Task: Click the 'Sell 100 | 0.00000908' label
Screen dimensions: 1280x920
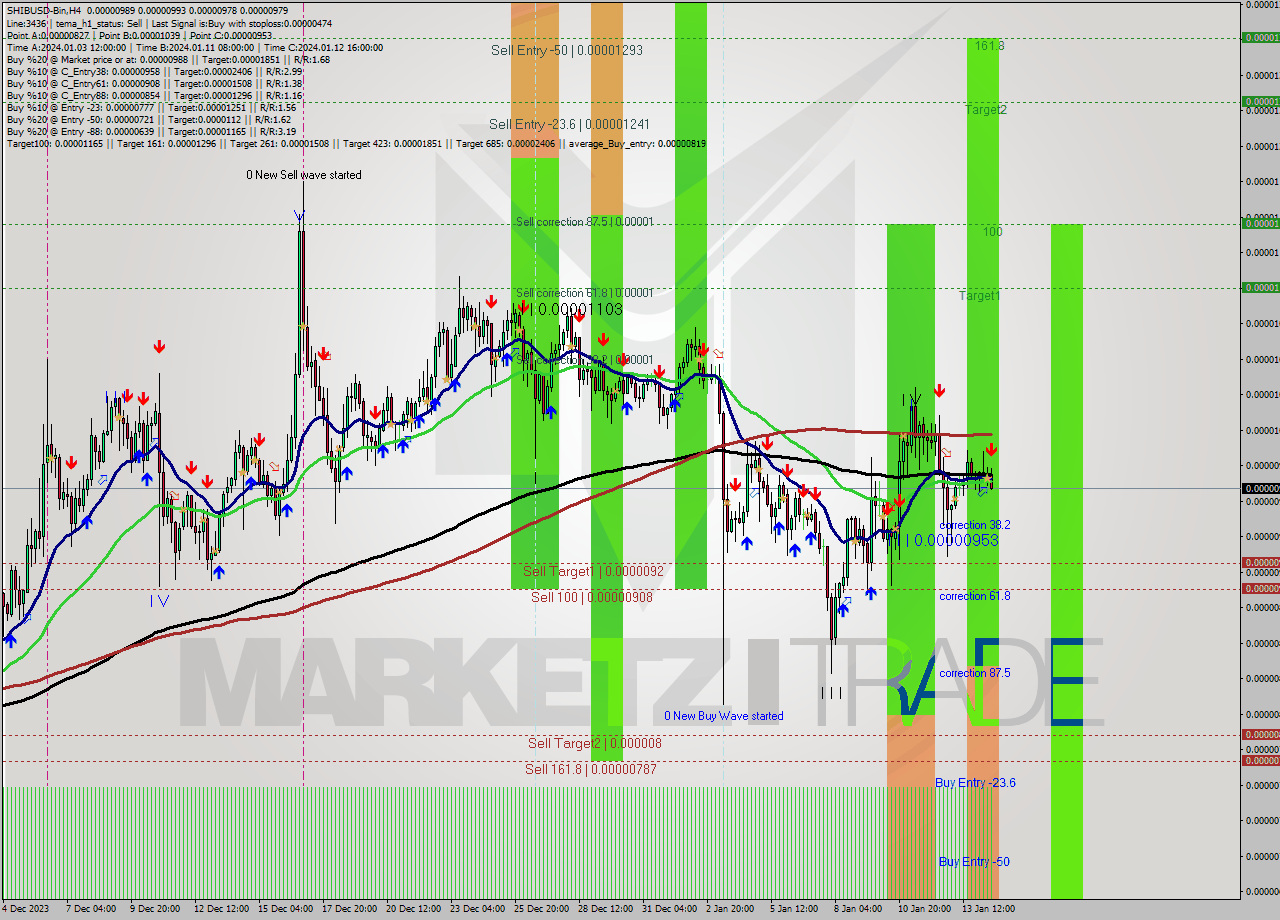Action: [x=592, y=597]
